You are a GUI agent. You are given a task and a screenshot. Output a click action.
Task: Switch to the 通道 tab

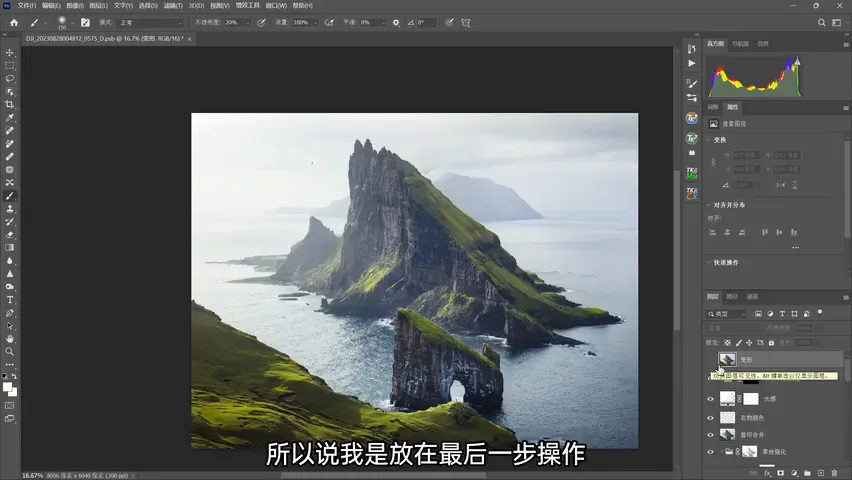(752, 297)
